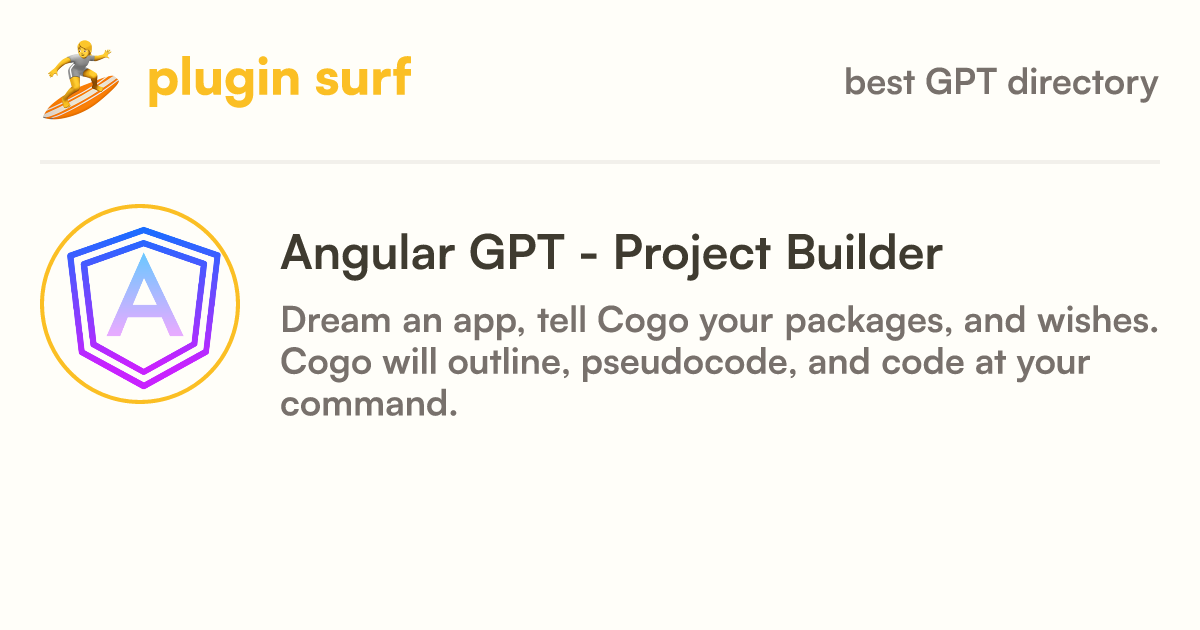The image size is (1200, 630).
Task: Click the word "best" in the tagline
Action: point(880,82)
